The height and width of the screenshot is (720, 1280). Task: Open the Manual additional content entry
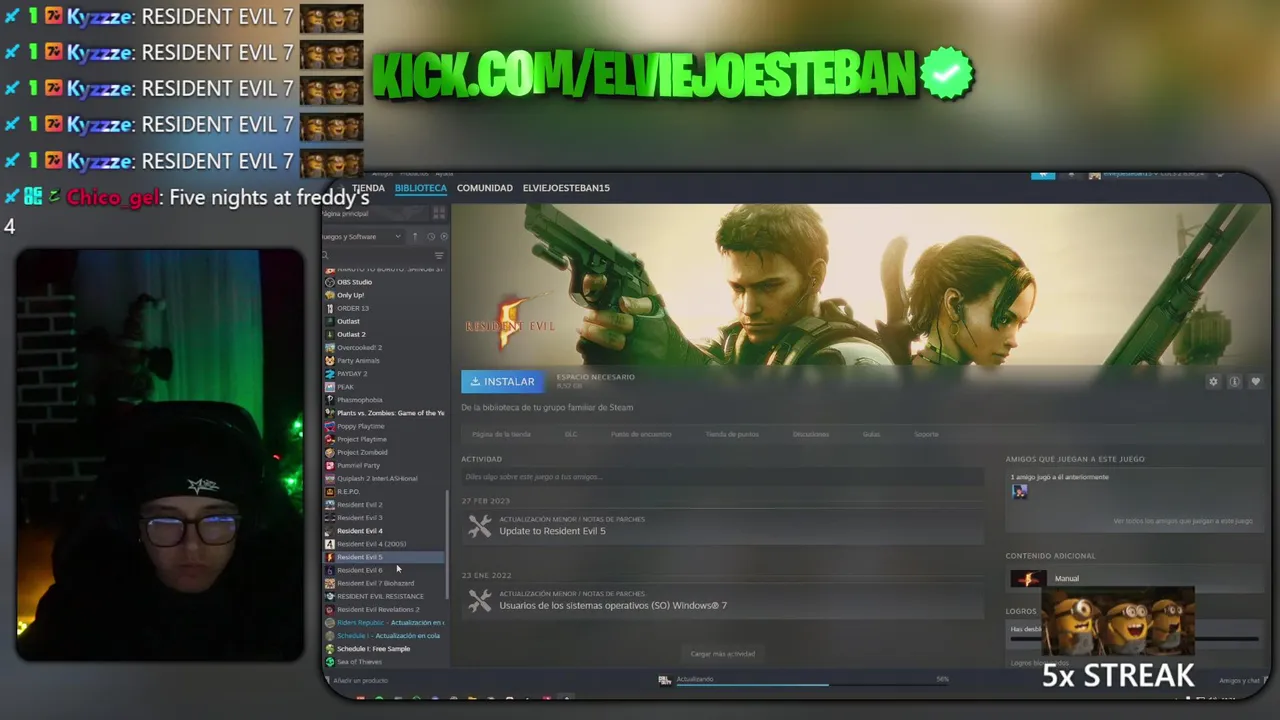(1066, 578)
